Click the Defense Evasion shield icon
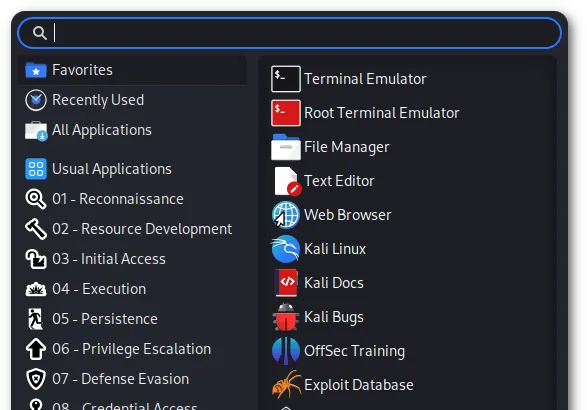The image size is (587, 410). click(x=36, y=379)
